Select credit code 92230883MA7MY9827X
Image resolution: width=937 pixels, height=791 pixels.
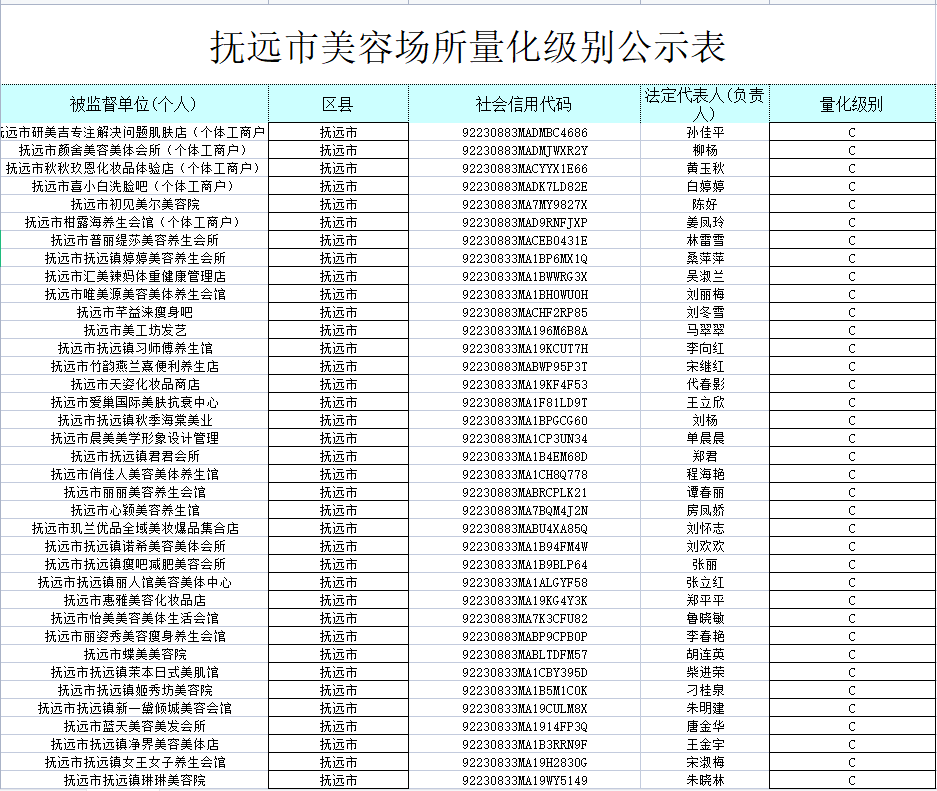pos(525,204)
